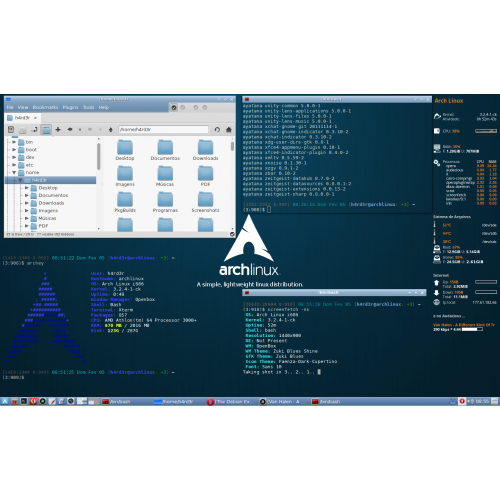Open window menu of the upper /bin/bash terminal

point(247,99)
